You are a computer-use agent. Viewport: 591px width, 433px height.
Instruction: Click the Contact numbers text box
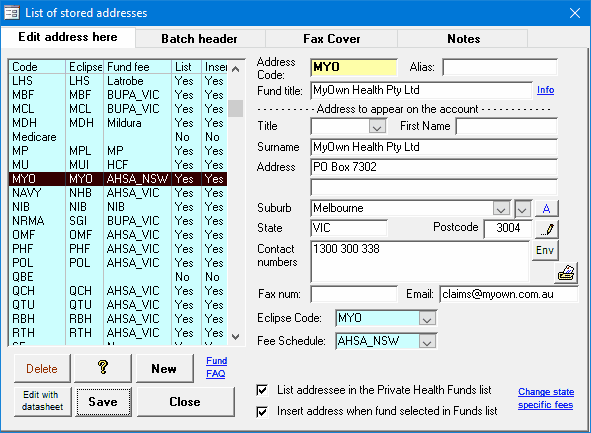(x=420, y=262)
